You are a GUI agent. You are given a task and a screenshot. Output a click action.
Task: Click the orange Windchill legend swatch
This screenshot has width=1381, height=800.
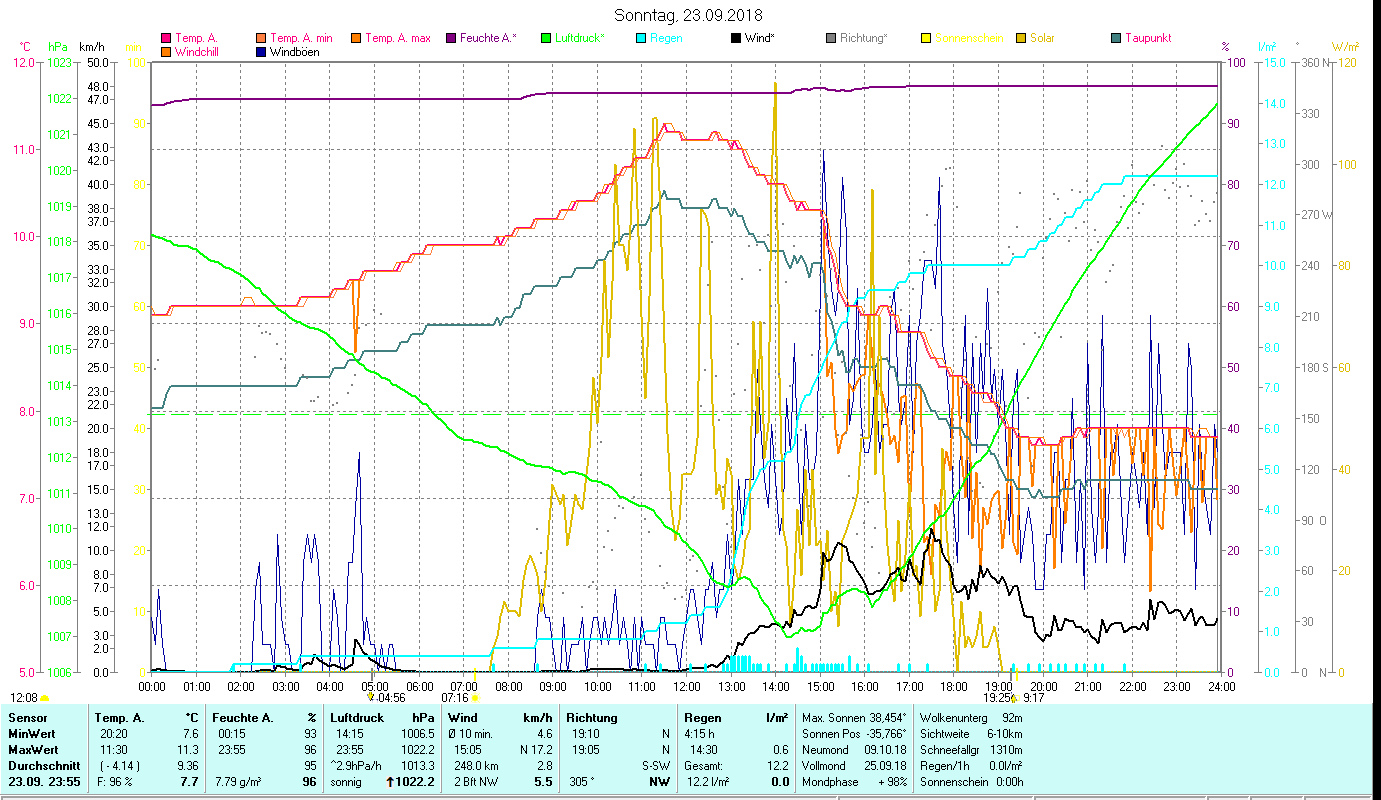[x=166, y=51]
